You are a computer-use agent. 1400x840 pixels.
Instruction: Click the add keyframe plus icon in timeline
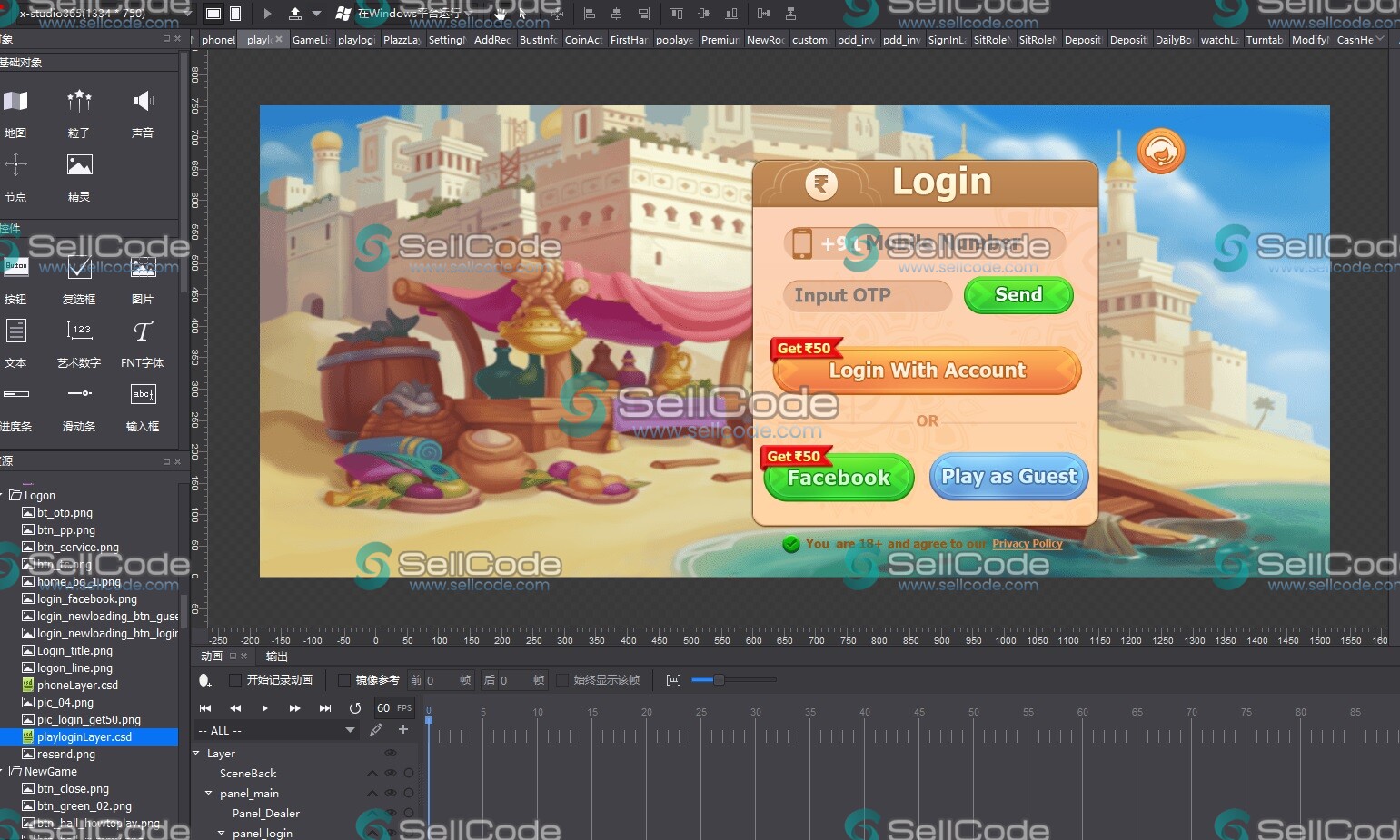[403, 729]
